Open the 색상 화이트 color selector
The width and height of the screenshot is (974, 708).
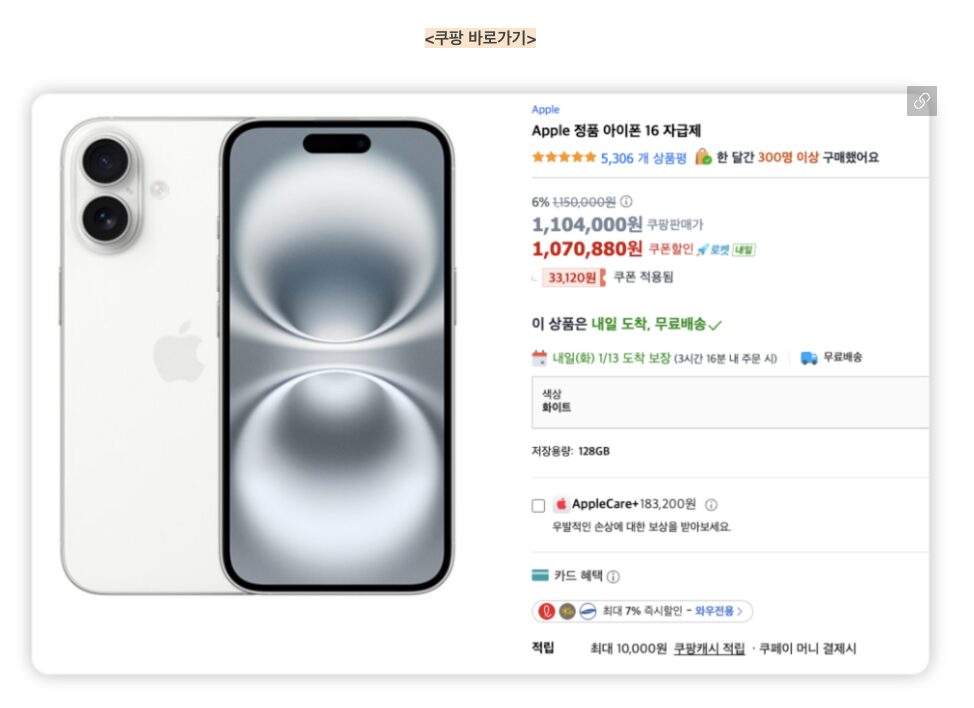tap(730, 402)
